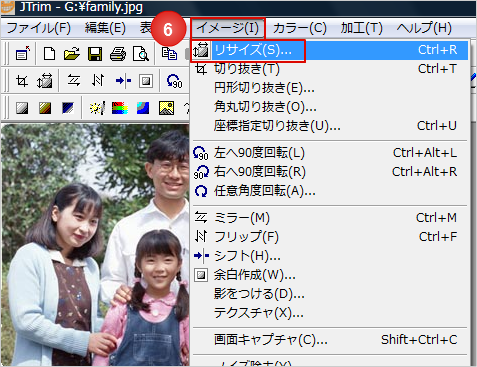Select テクスチャ(X)... menu entry

tap(330, 313)
